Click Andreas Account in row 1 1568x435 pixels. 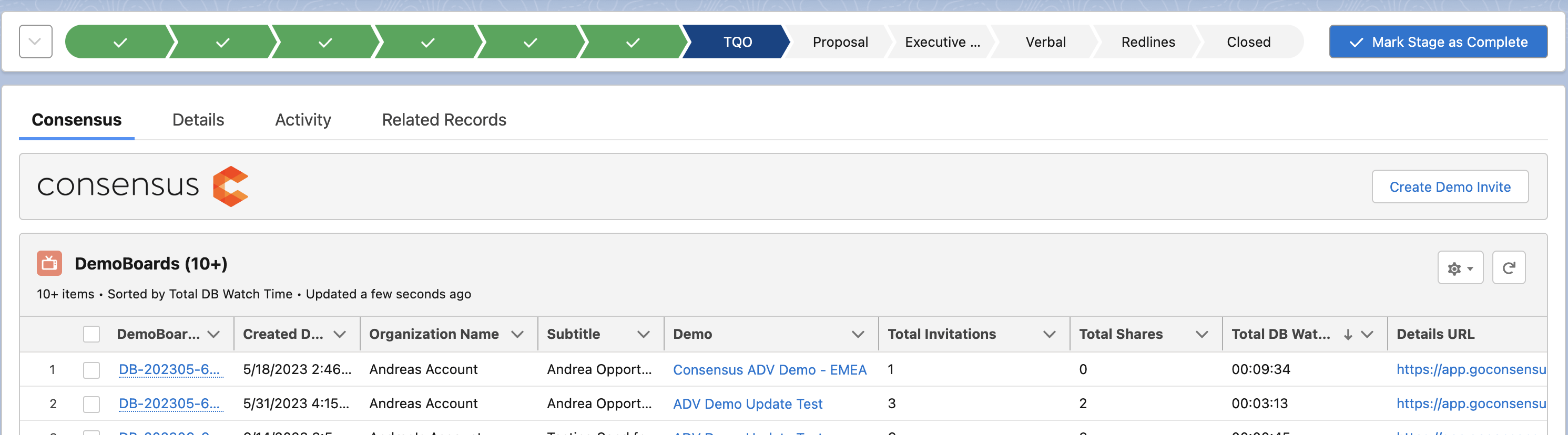[423, 369]
